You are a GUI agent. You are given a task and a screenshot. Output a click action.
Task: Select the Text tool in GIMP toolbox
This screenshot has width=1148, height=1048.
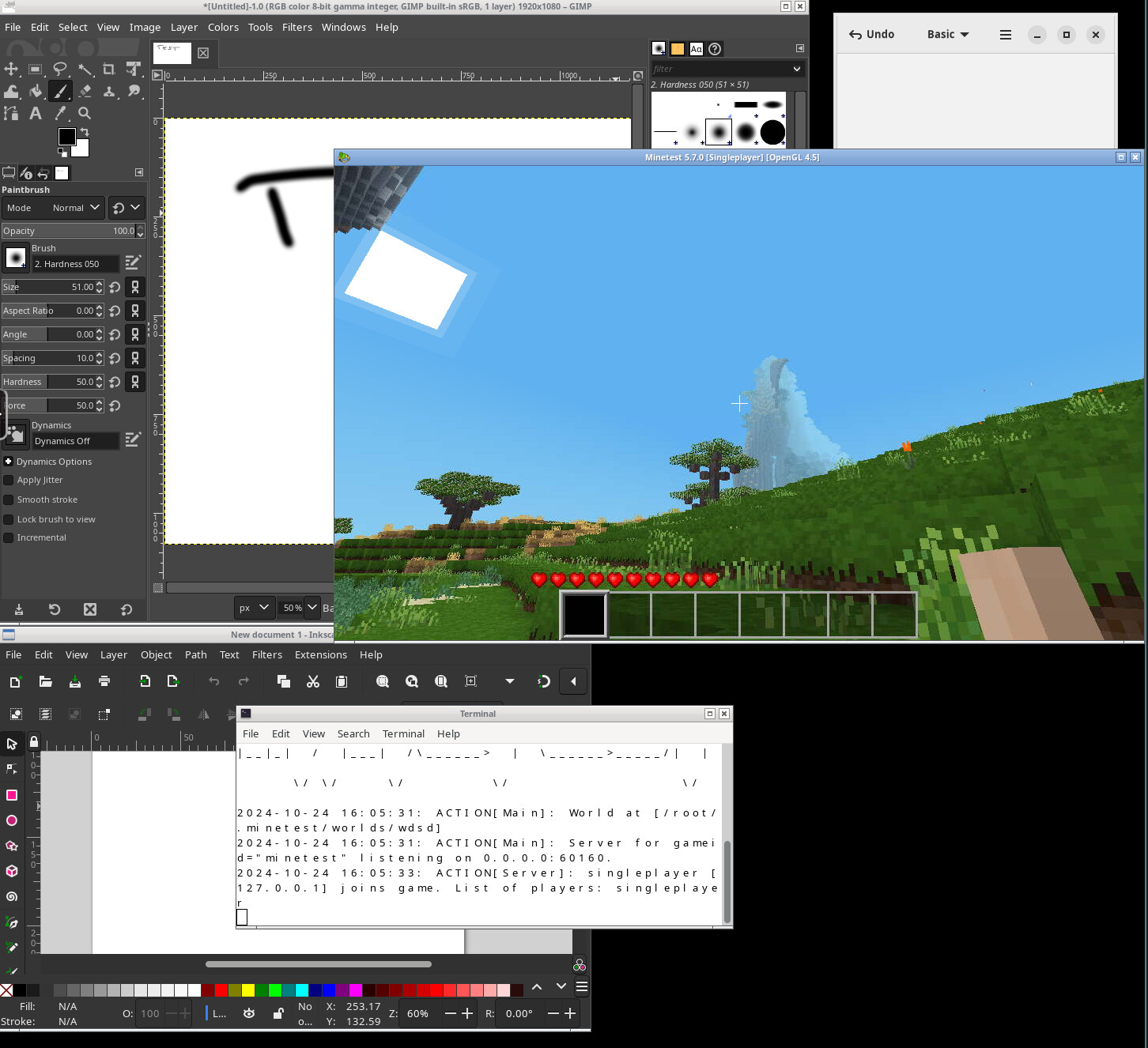point(36,113)
